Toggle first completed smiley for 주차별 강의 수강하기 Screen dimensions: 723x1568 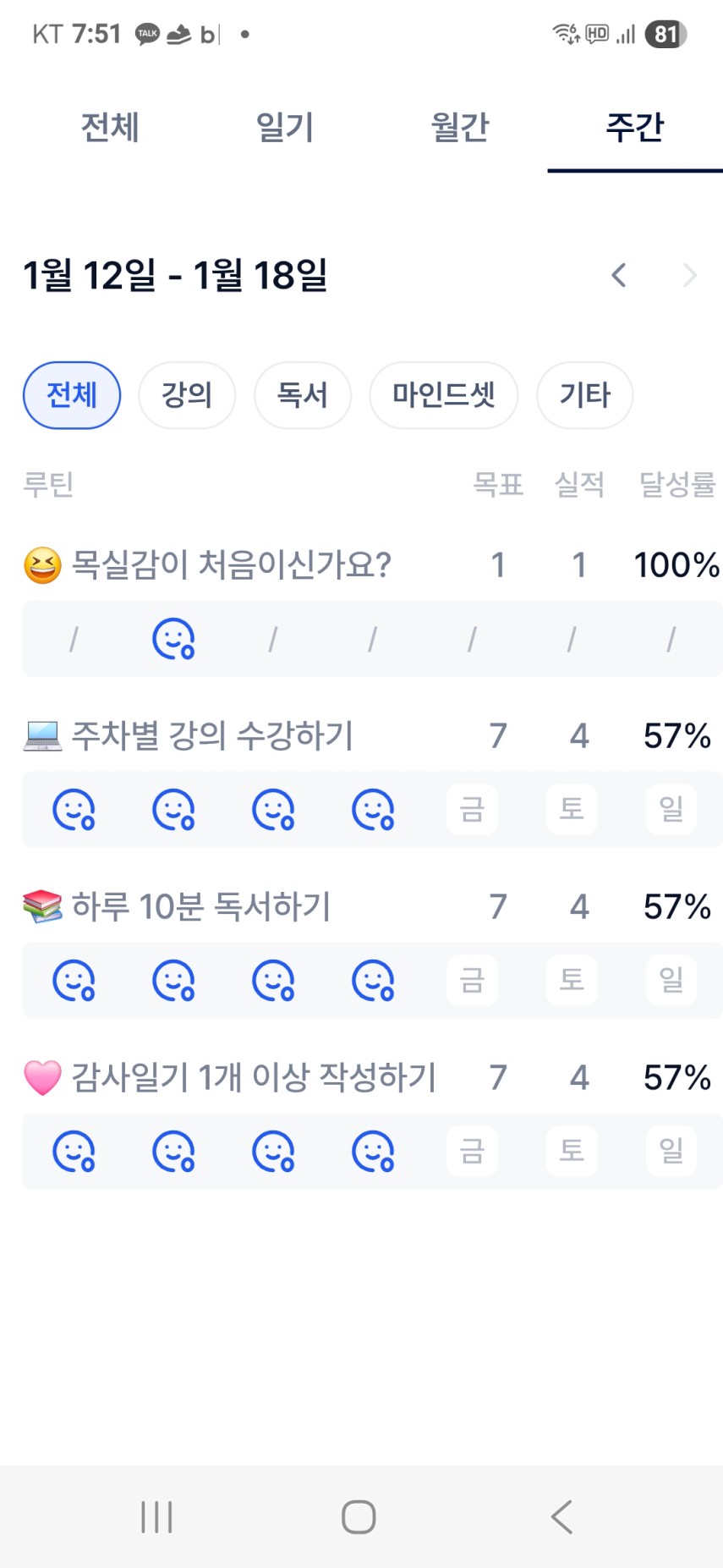point(74,809)
